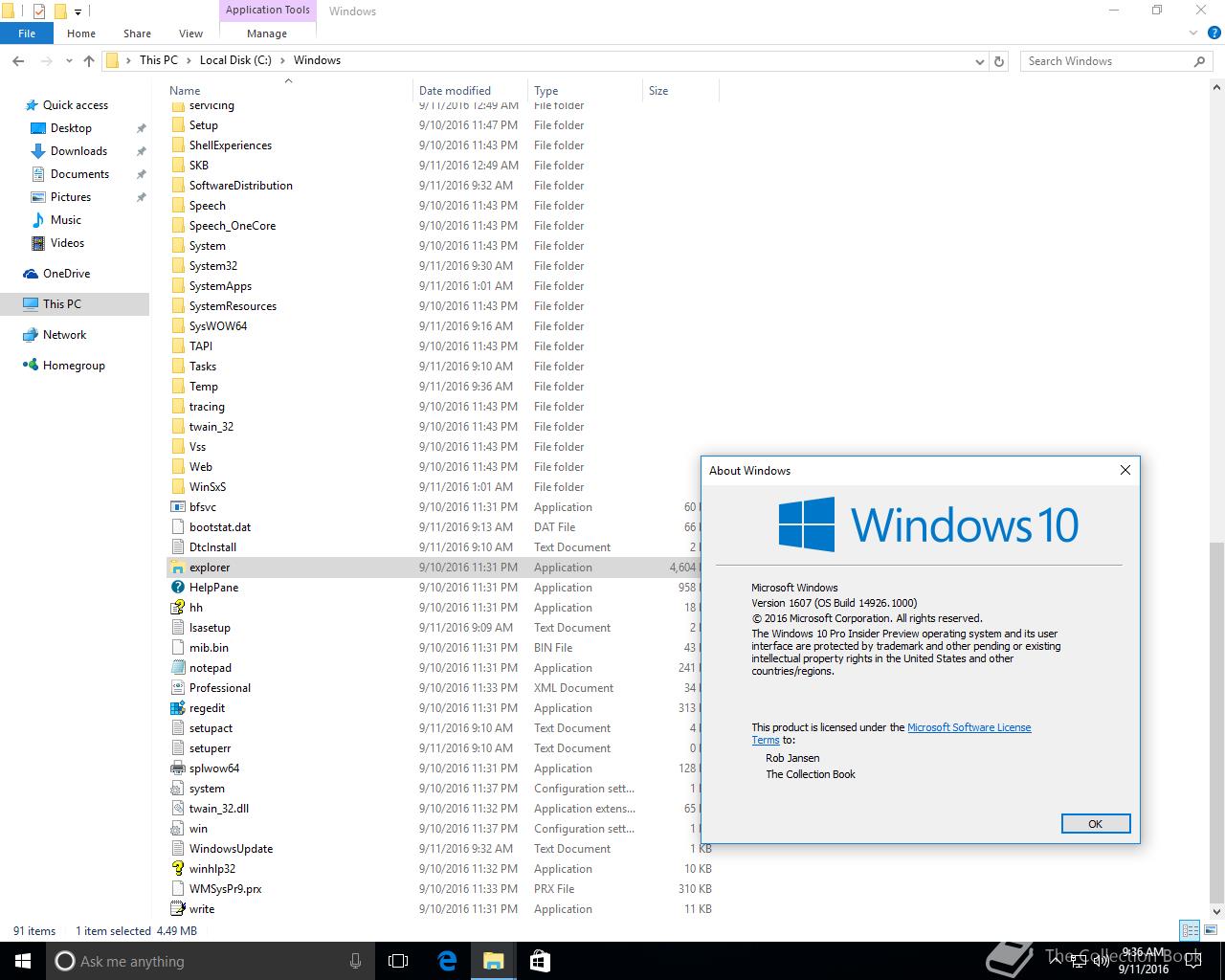
Task: Expand the This PC breadcrumb chevron
Action: (x=189, y=60)
